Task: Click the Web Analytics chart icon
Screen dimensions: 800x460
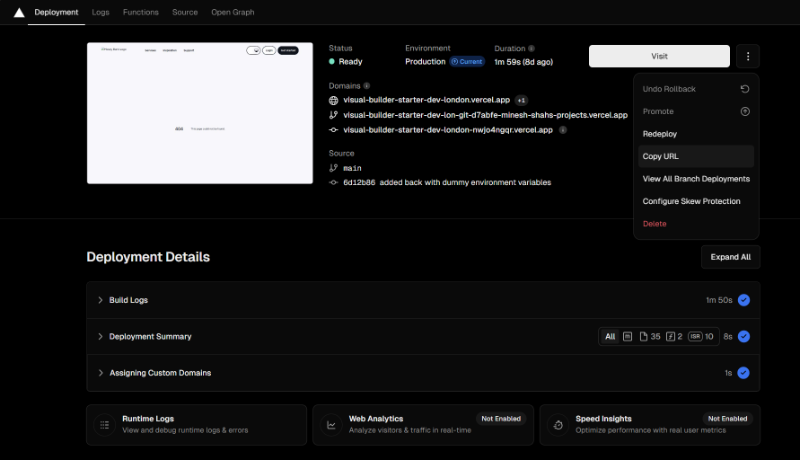Action: coord(330,424)
